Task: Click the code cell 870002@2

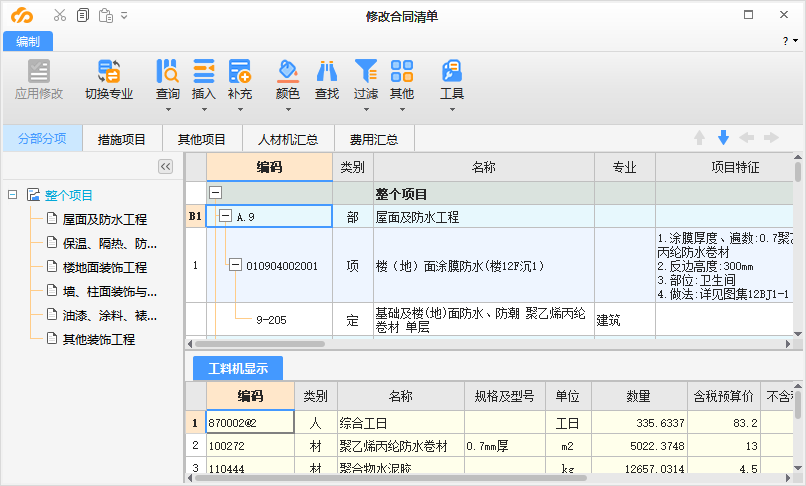Action: (249, 423)
